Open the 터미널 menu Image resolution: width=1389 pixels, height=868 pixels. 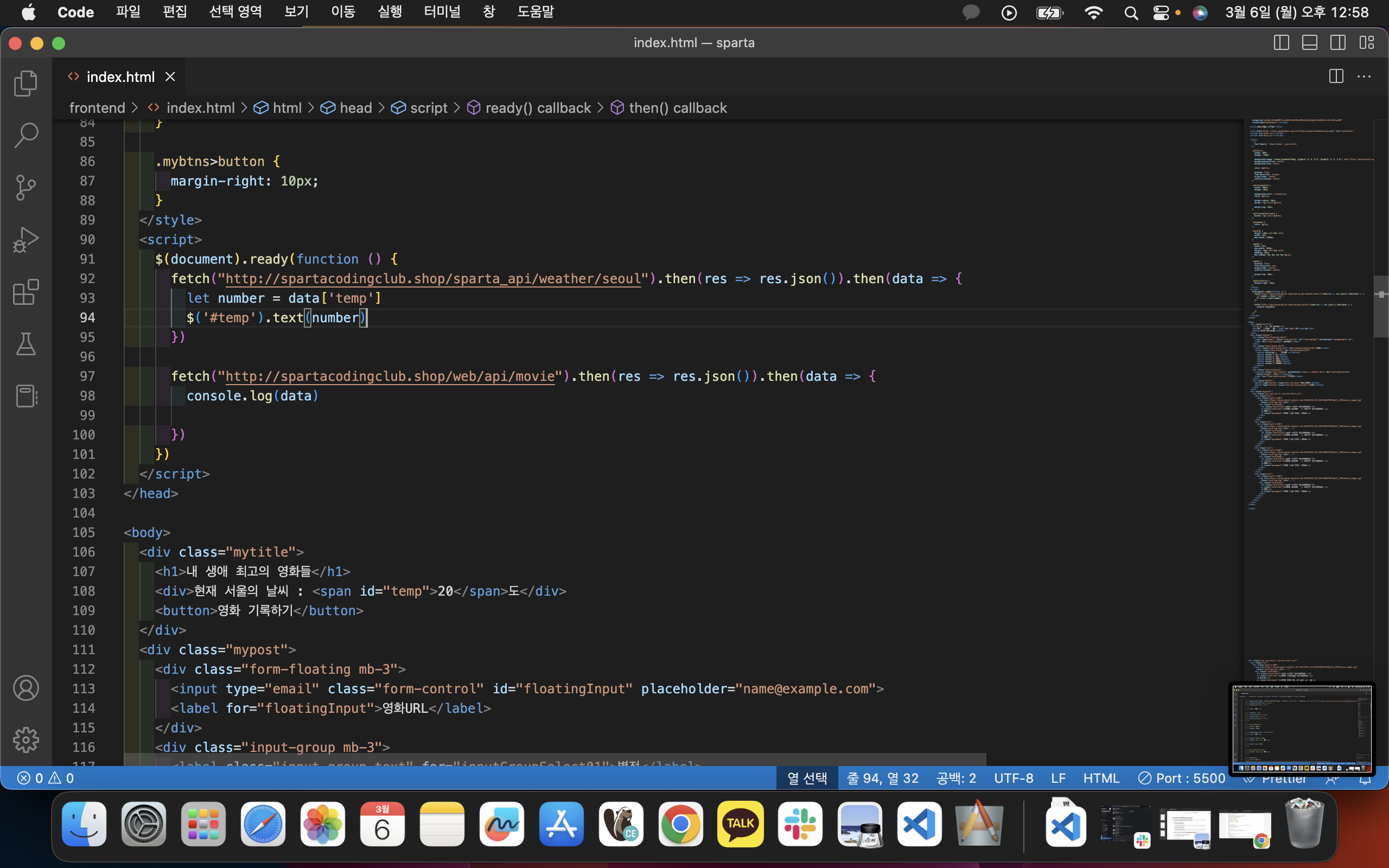point(442,12)
